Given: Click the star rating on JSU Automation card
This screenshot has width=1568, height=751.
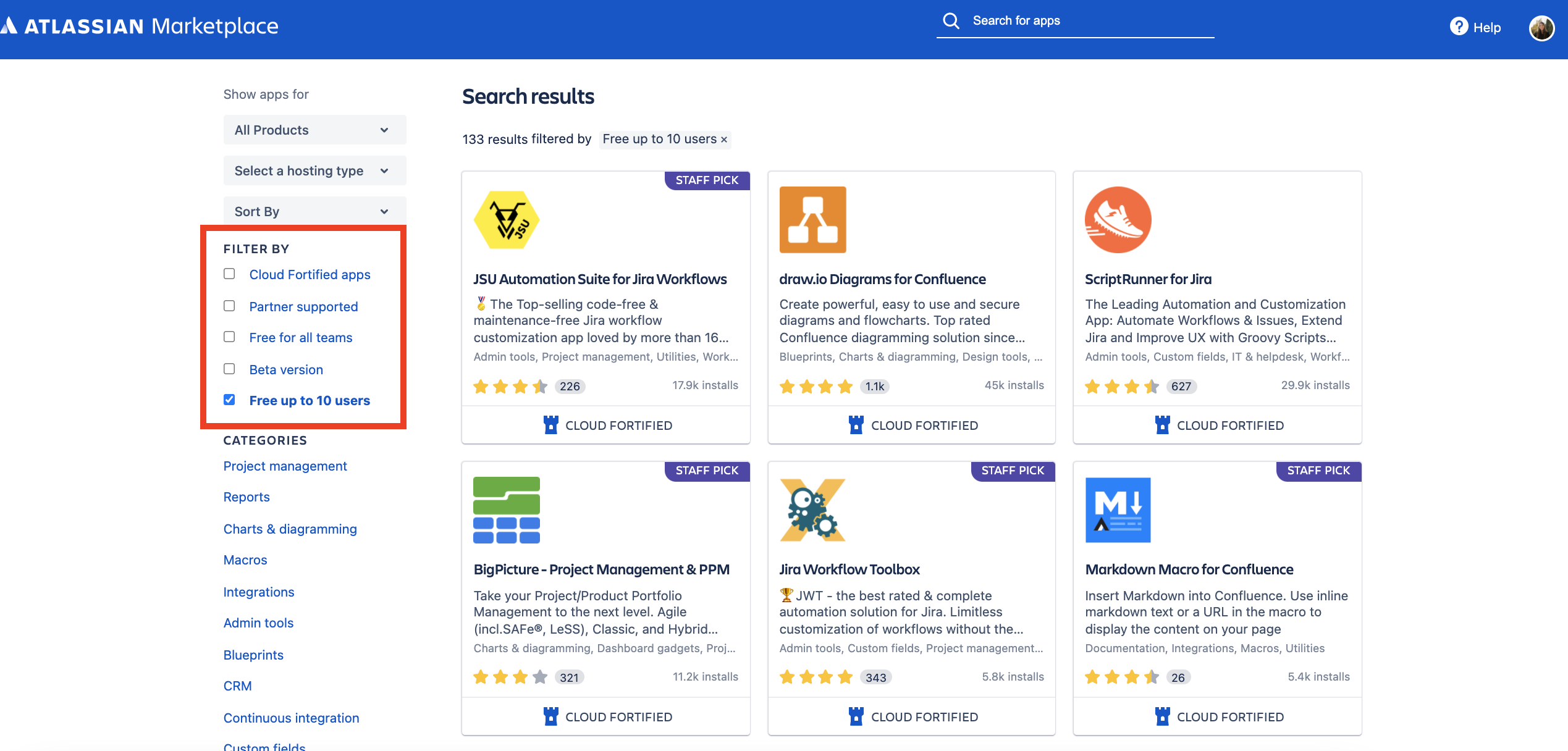Looking at the screenshot, I should click(x=511, y=387).
